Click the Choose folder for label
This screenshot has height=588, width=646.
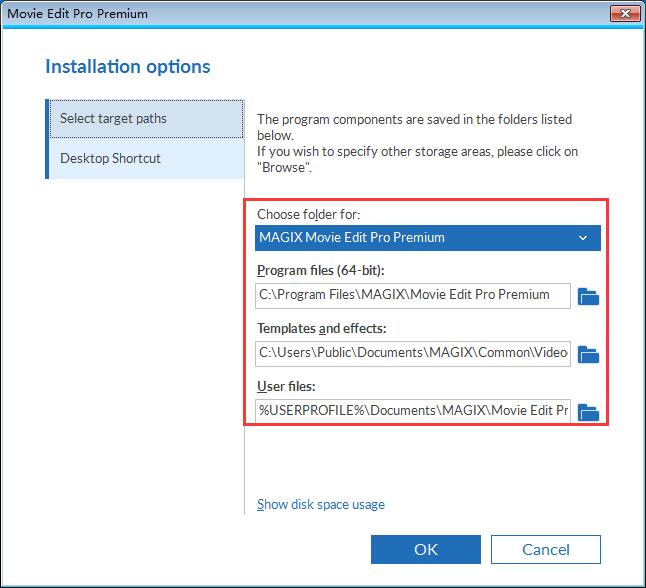pos(308,214)
